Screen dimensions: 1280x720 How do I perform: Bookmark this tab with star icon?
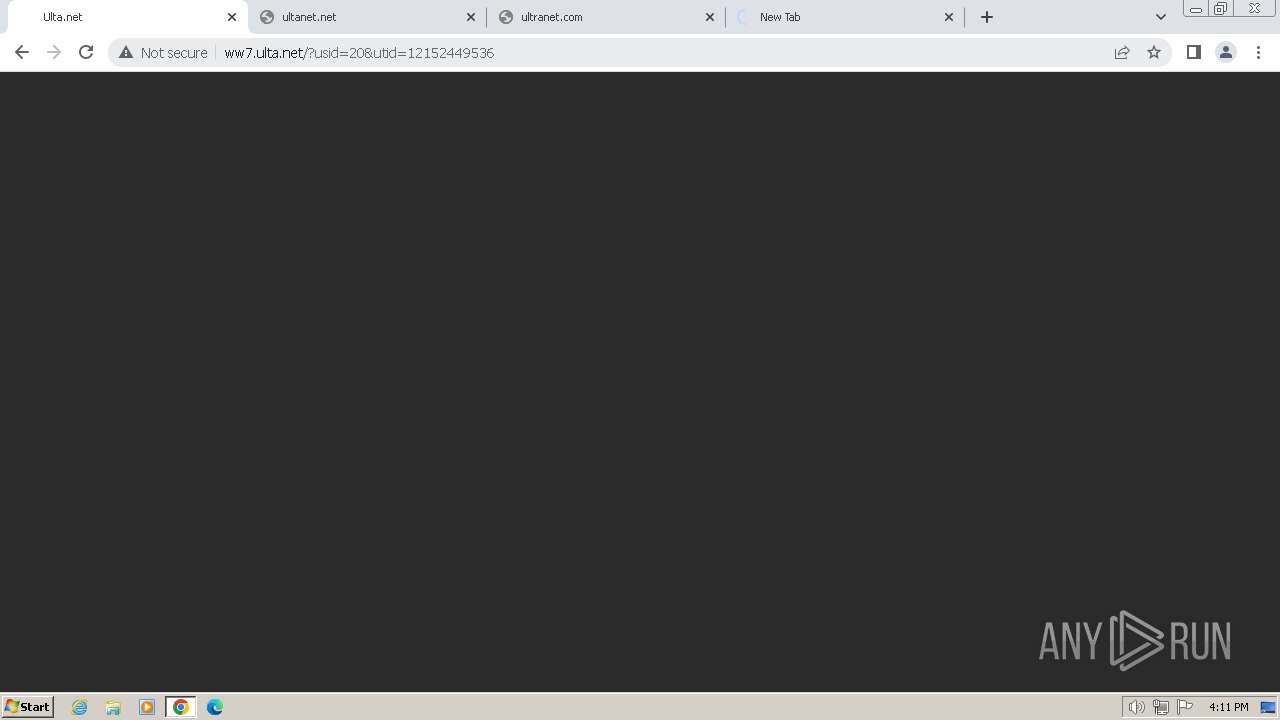1154,52
